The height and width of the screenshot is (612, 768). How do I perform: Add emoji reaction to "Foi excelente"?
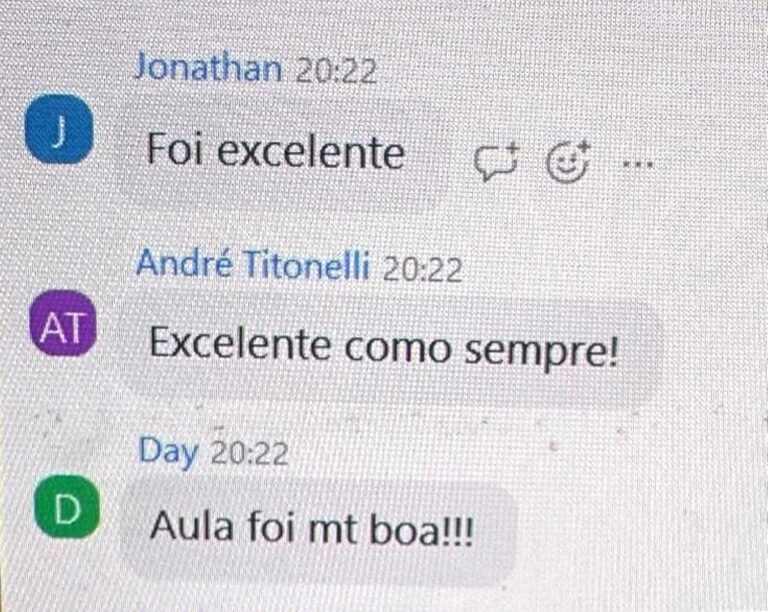click(x=568, y=162)
